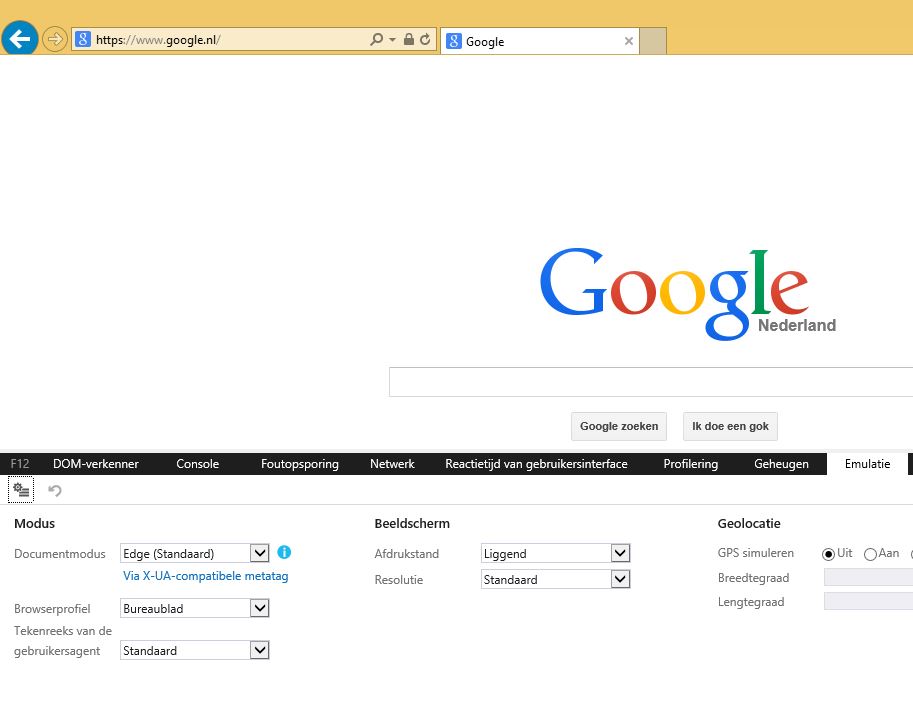Screen dimensions: 913x701
Task: Click the Modus section heading
Action: pos(34,523)
